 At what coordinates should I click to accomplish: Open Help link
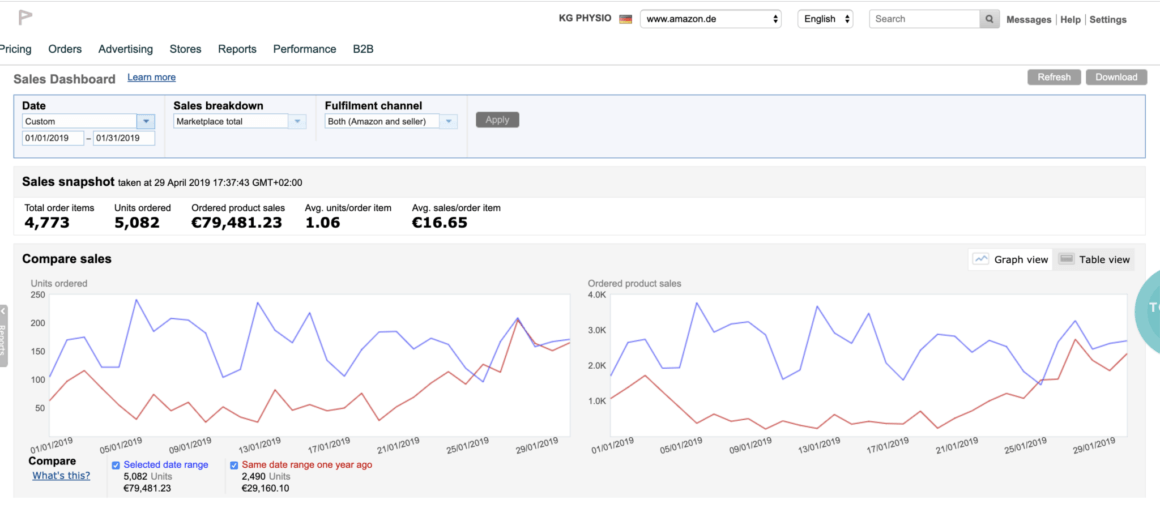click(1070, 20)
